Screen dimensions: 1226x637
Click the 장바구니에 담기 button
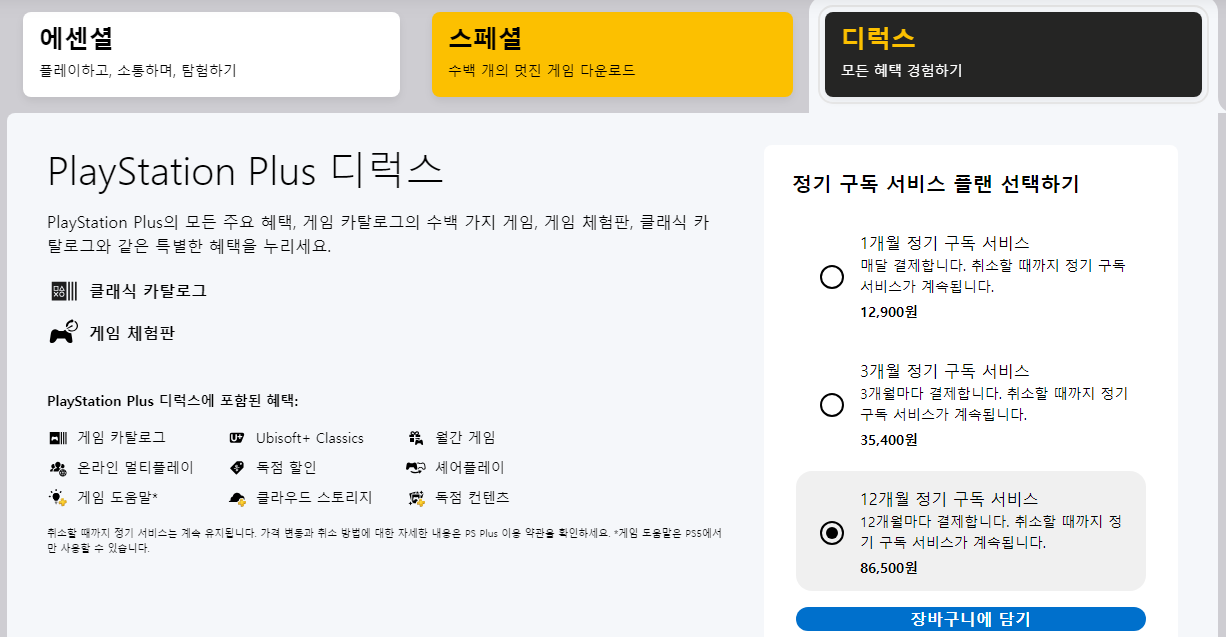[x=970, y=619]
